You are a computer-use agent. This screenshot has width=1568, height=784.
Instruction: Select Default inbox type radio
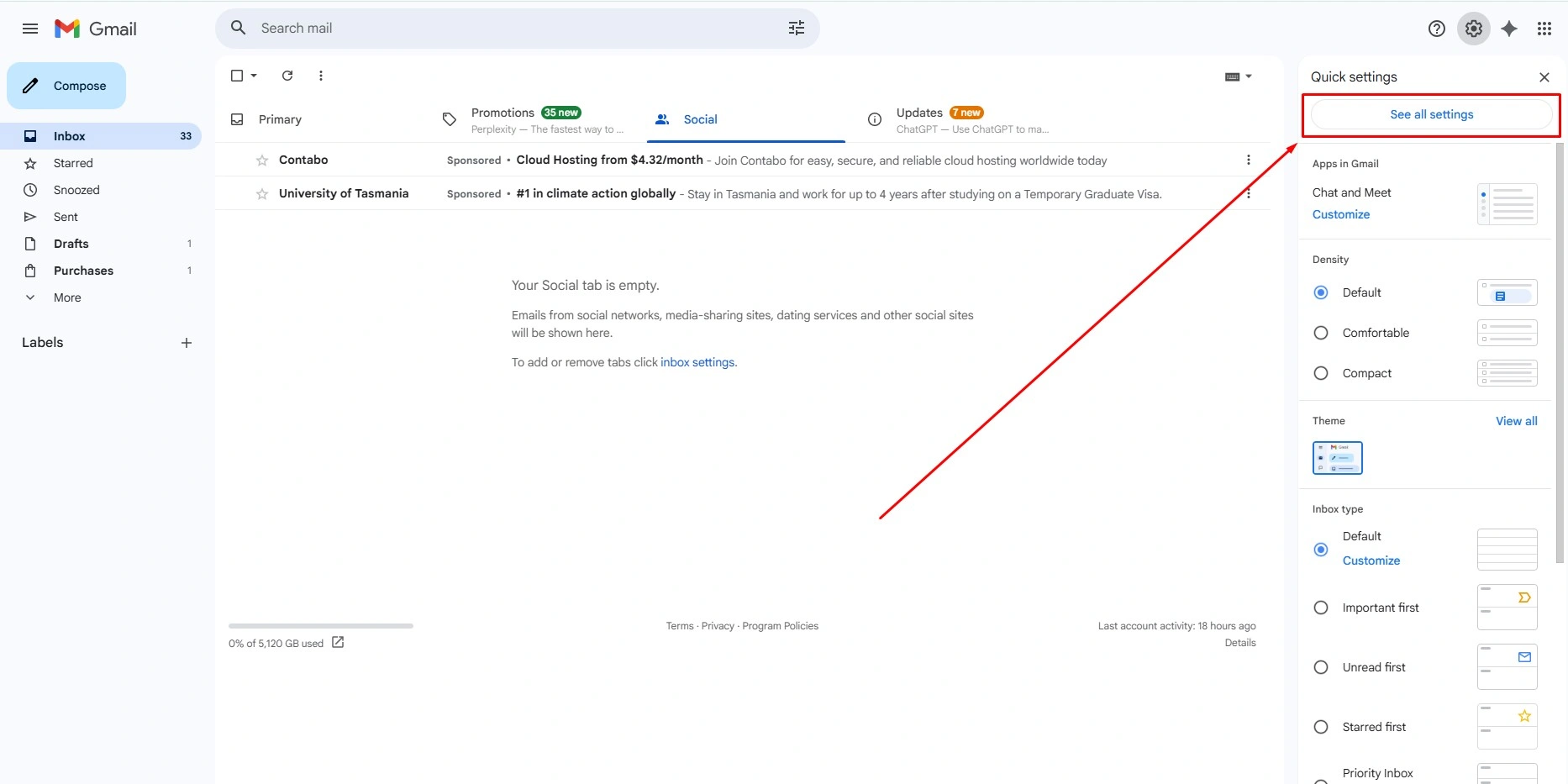coord(1321,550)
